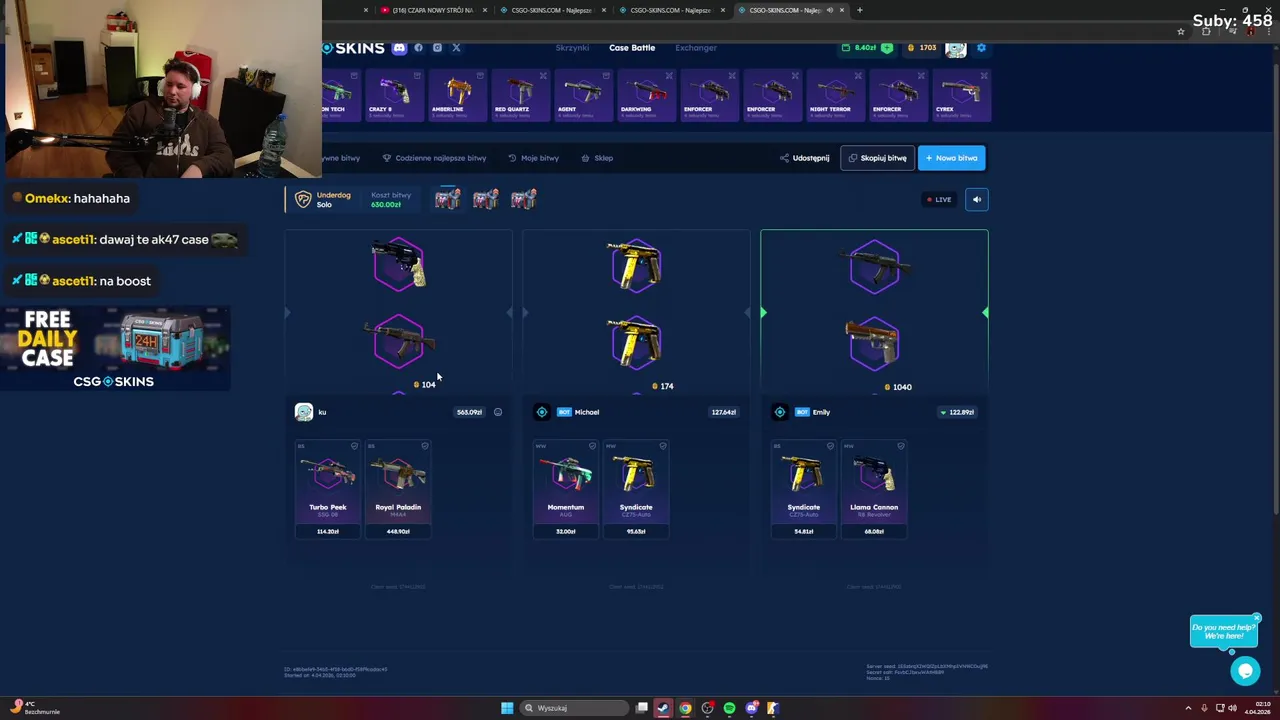The image size is (1280, 720).
Task: Click the Udostępnij share button
Action: tap(804, 158)
